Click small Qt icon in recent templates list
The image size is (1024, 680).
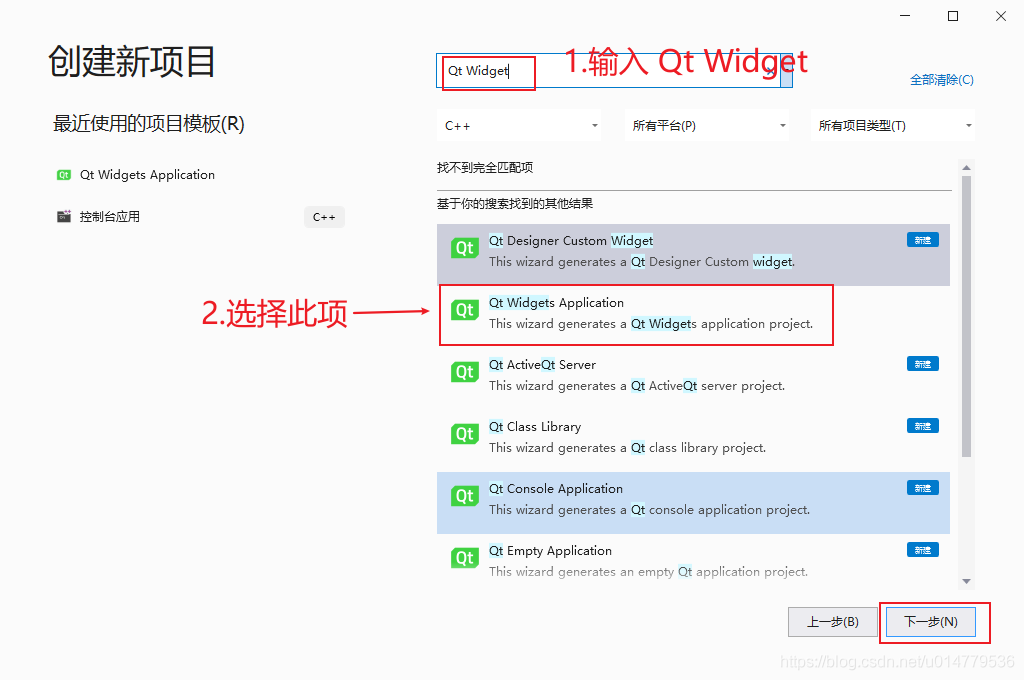(63, 175)
